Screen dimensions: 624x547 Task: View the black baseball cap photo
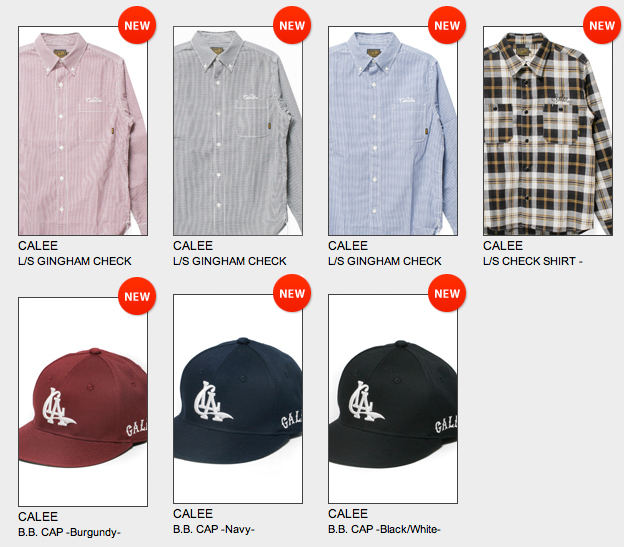(x=393, y=399)
